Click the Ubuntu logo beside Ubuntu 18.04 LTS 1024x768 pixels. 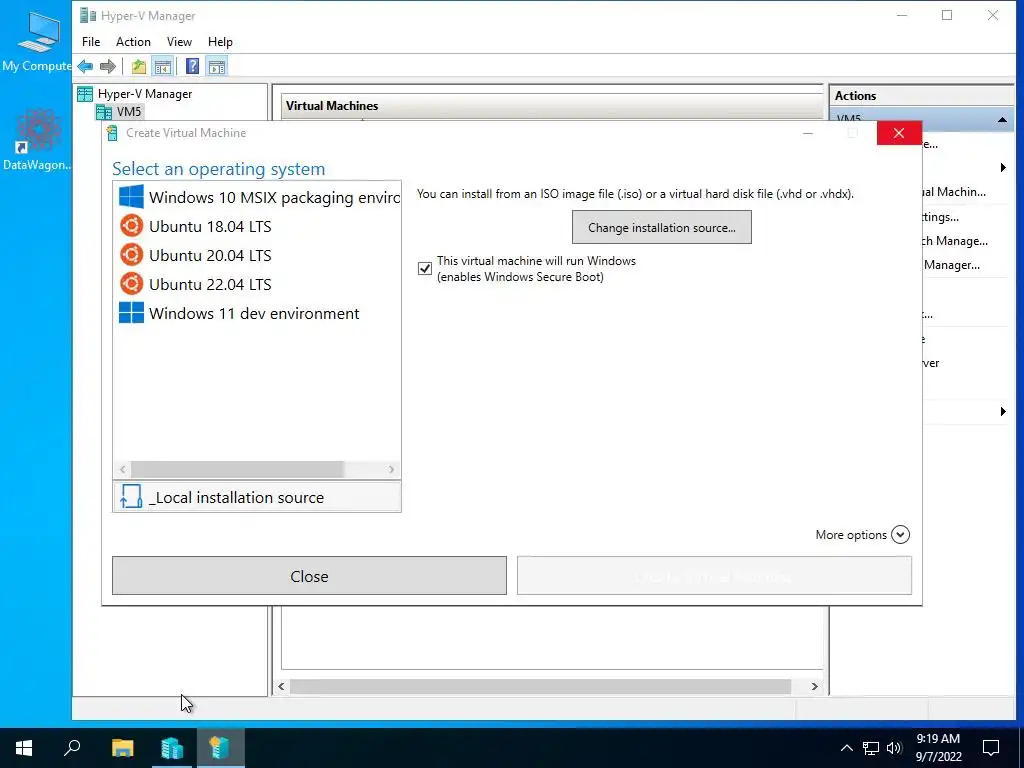(131, 226)
